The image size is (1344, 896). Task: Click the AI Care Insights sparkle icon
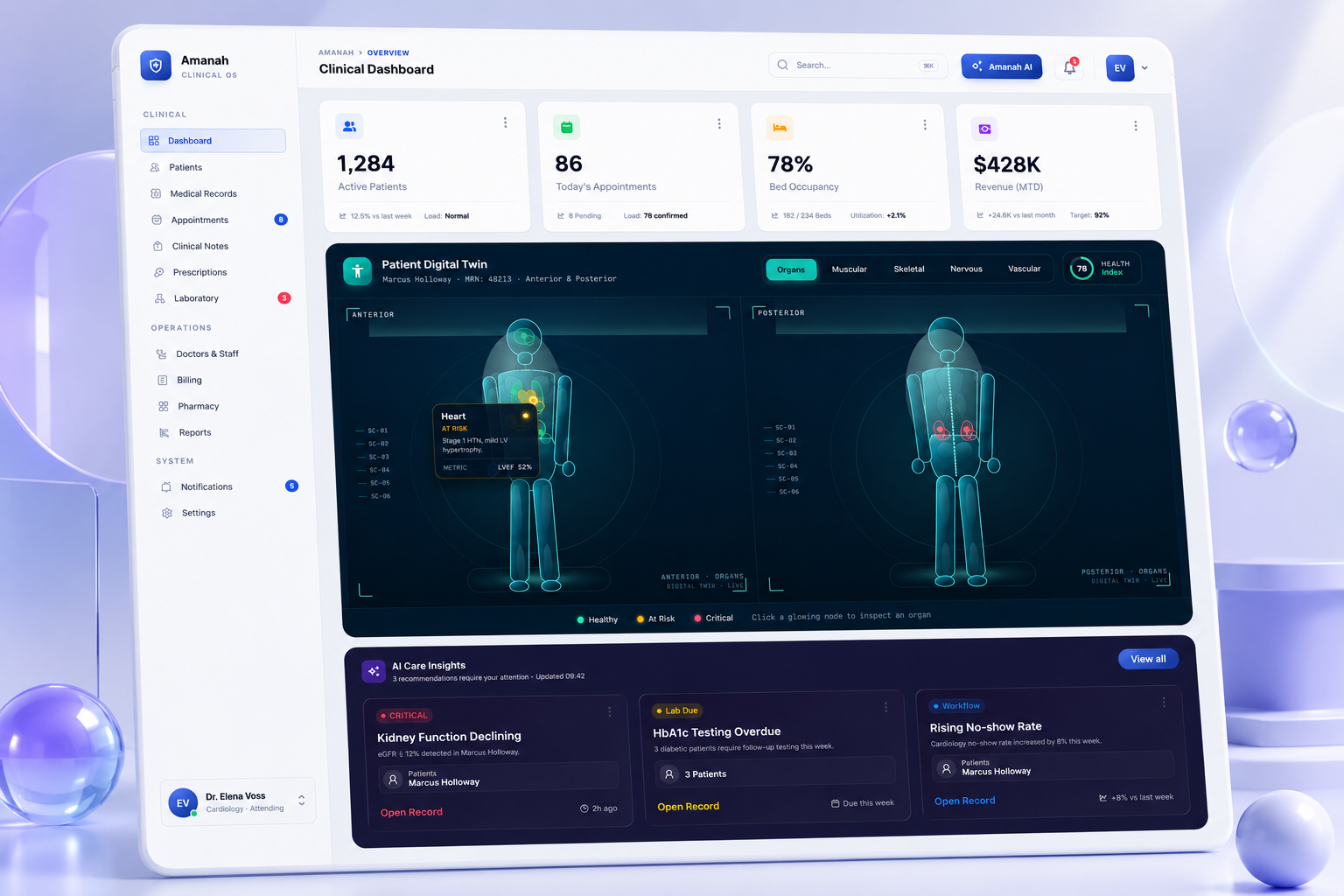point(374,671)
